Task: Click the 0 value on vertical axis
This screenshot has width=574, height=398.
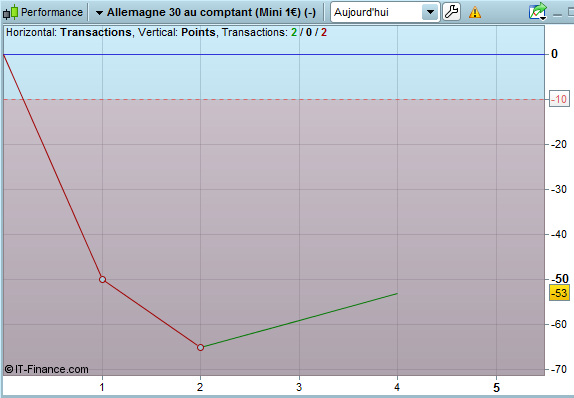Action: pos(554,54)
